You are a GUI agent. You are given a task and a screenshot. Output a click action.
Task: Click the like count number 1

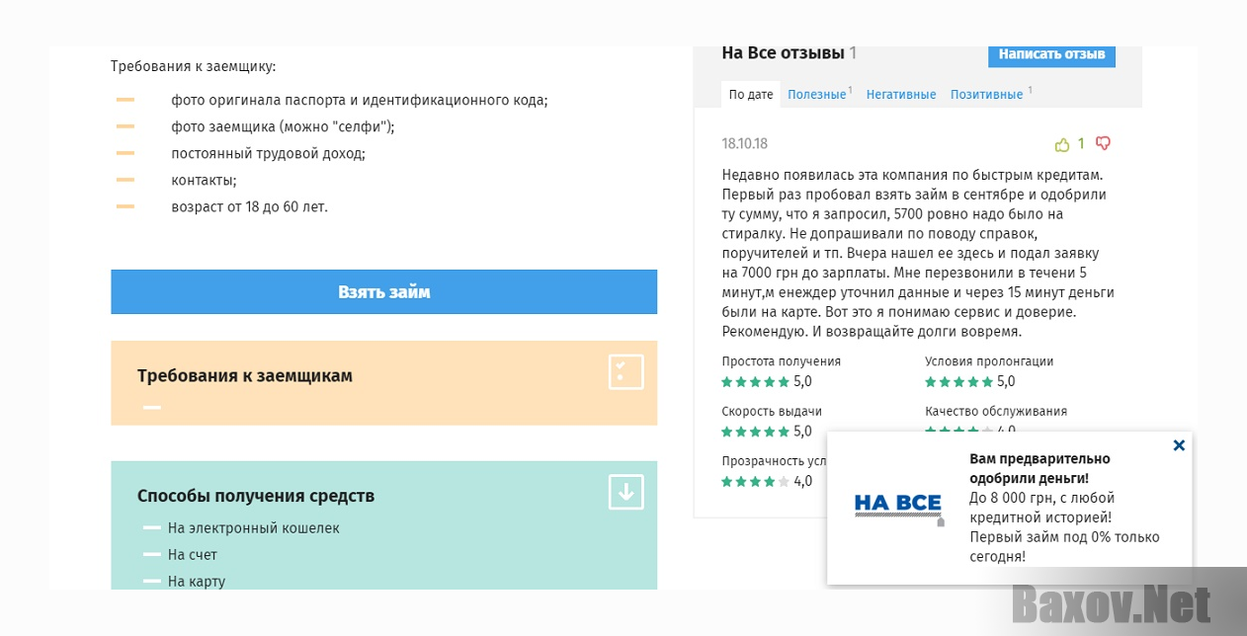click(x=1081, y=144)
